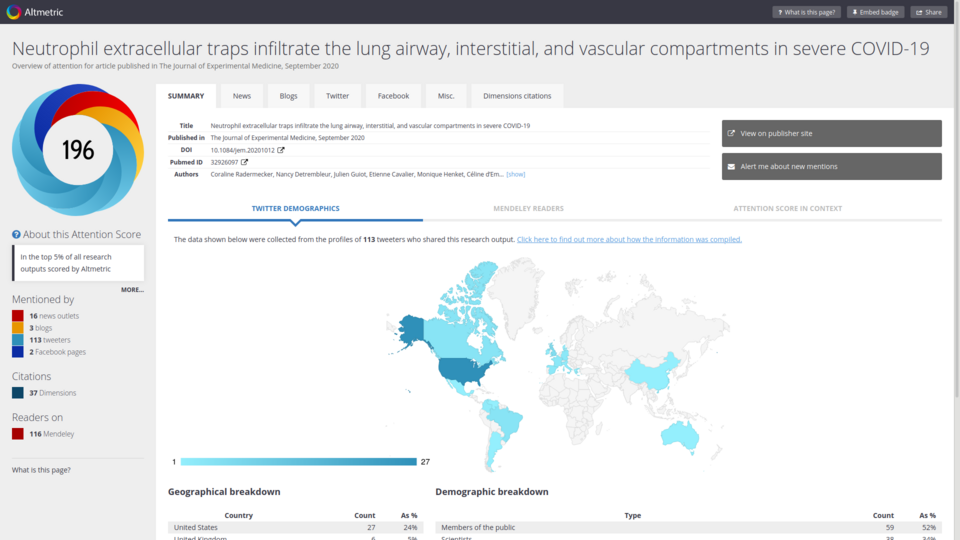This screenshot has width=960, height=540.
Task: Expand attention score details via MORE...
Action: 132,290
